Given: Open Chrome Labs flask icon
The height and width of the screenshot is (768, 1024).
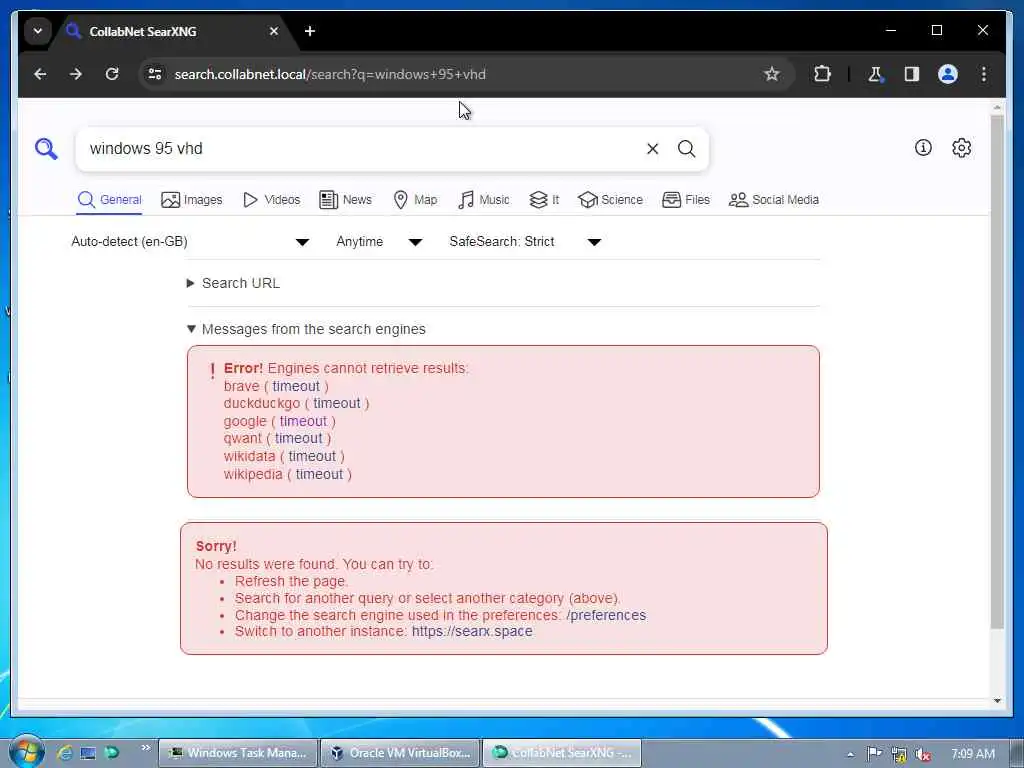Looking at the screenshot, I should click(x=875, y=74).
